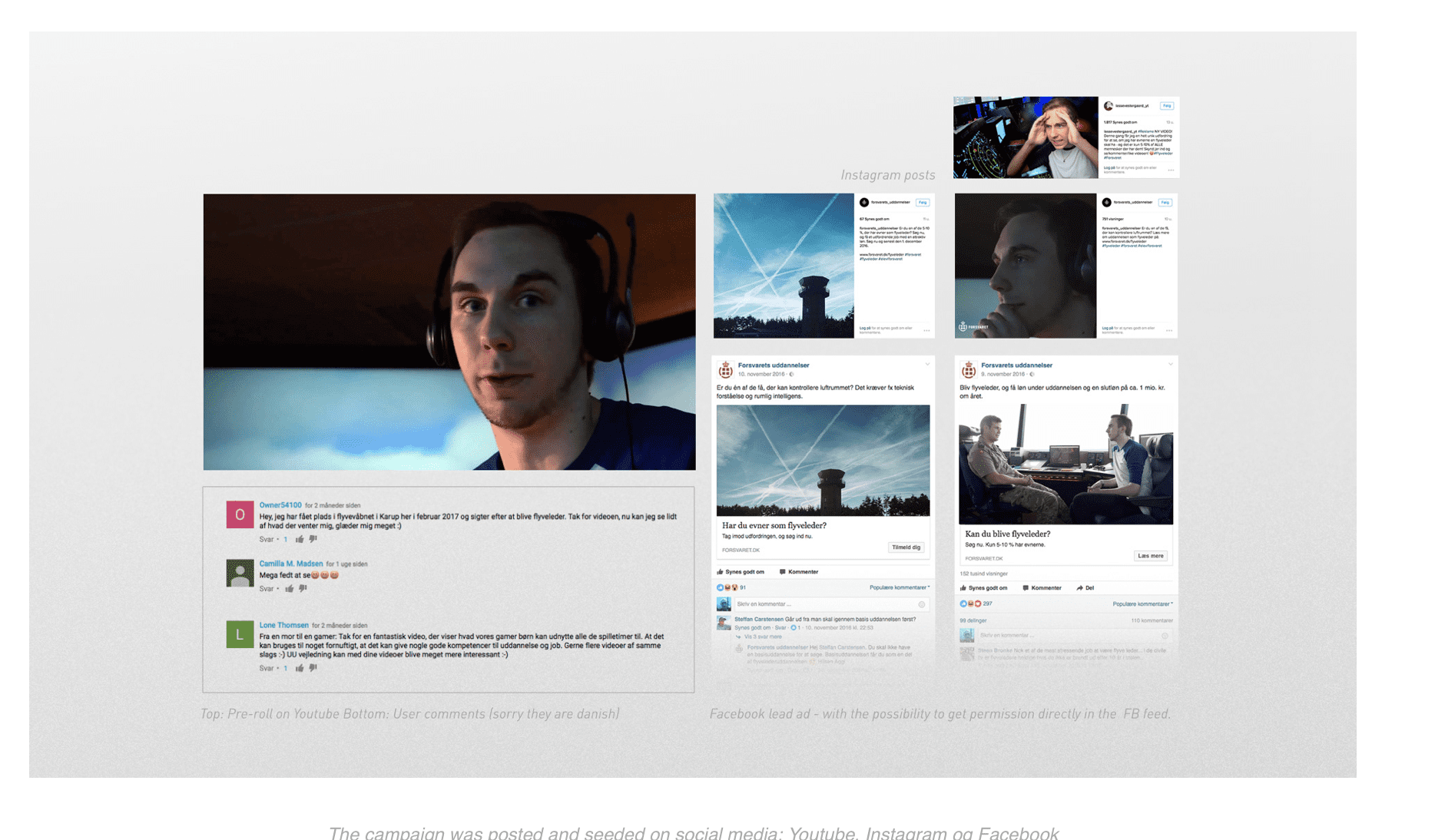Click 'Log på' link on tower Instagram post
Viewport: 1435px width, 840px height.
click(x=865, y=328)
